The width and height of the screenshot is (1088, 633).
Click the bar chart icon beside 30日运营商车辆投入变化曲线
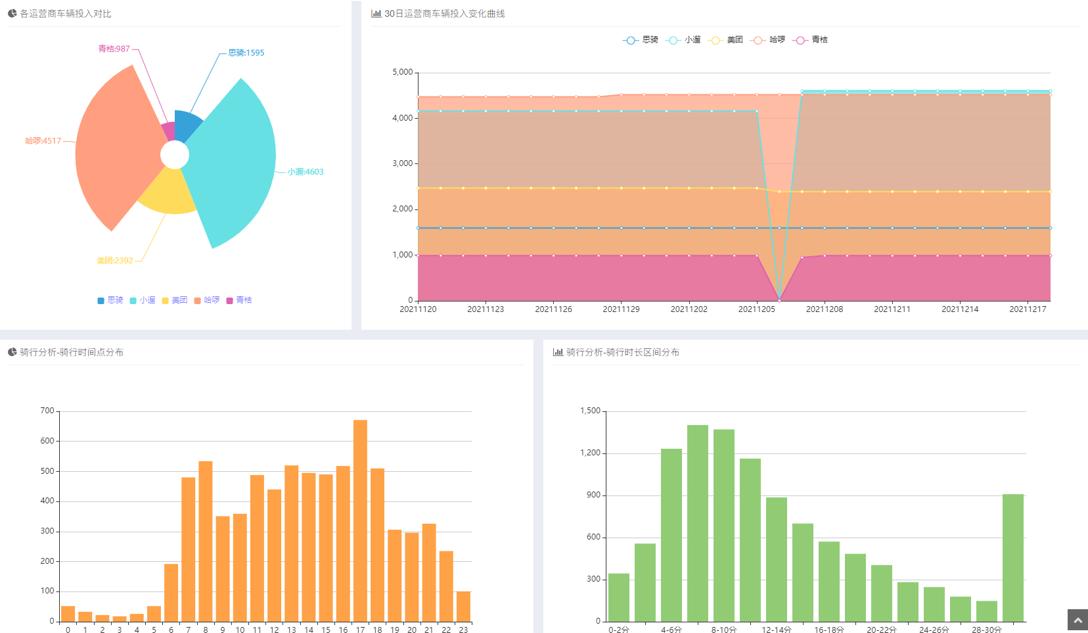pyautogui.click(x=376, y=14)
